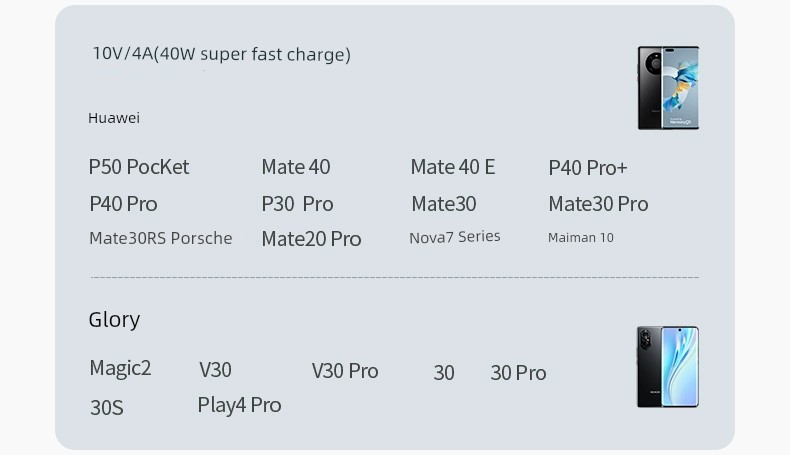Click the Maiman 10 label
This screenshot has height=455, width=790.
(580, 238)
